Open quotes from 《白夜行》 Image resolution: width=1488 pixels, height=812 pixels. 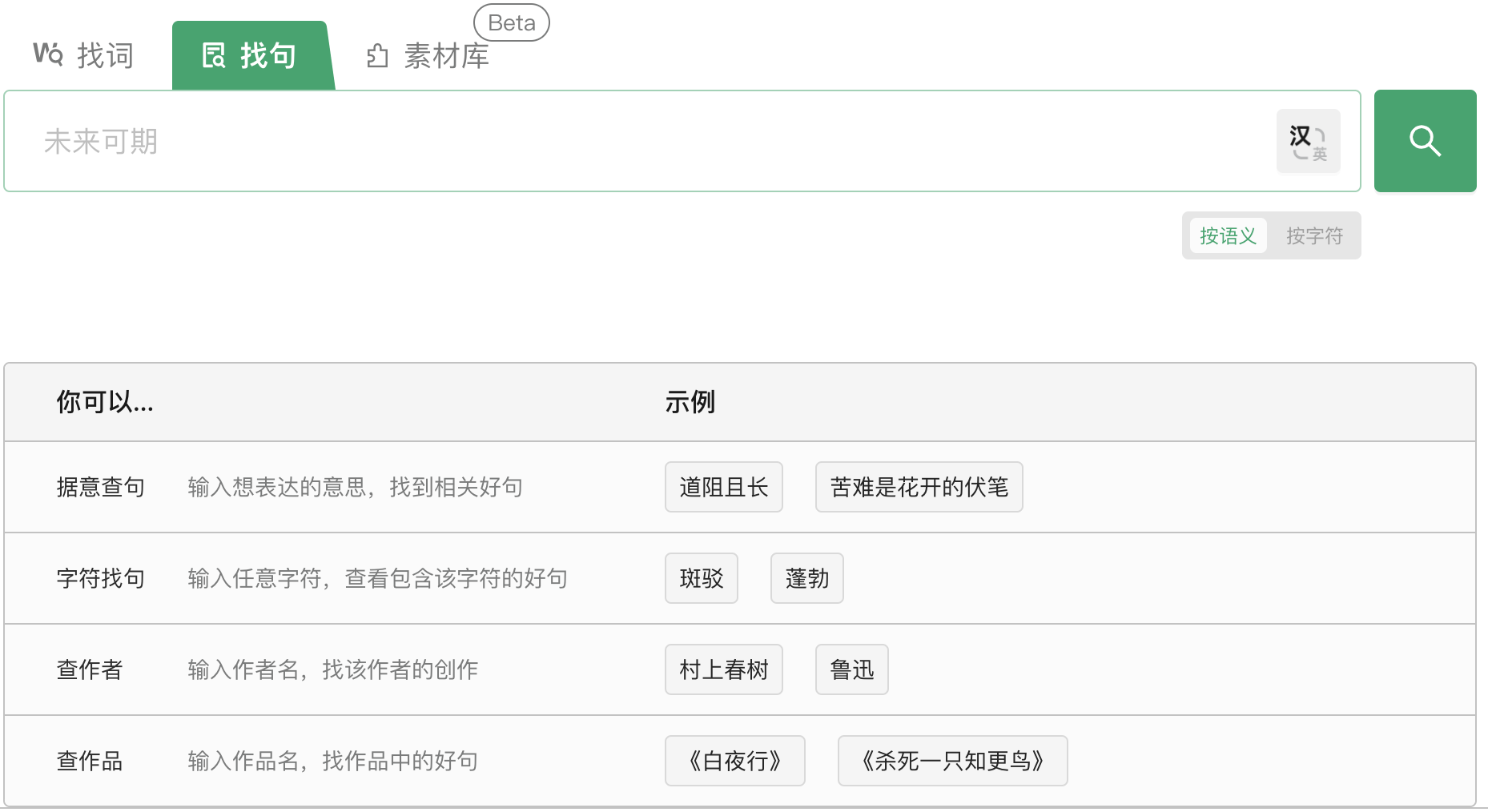click(x=734, y=761)
